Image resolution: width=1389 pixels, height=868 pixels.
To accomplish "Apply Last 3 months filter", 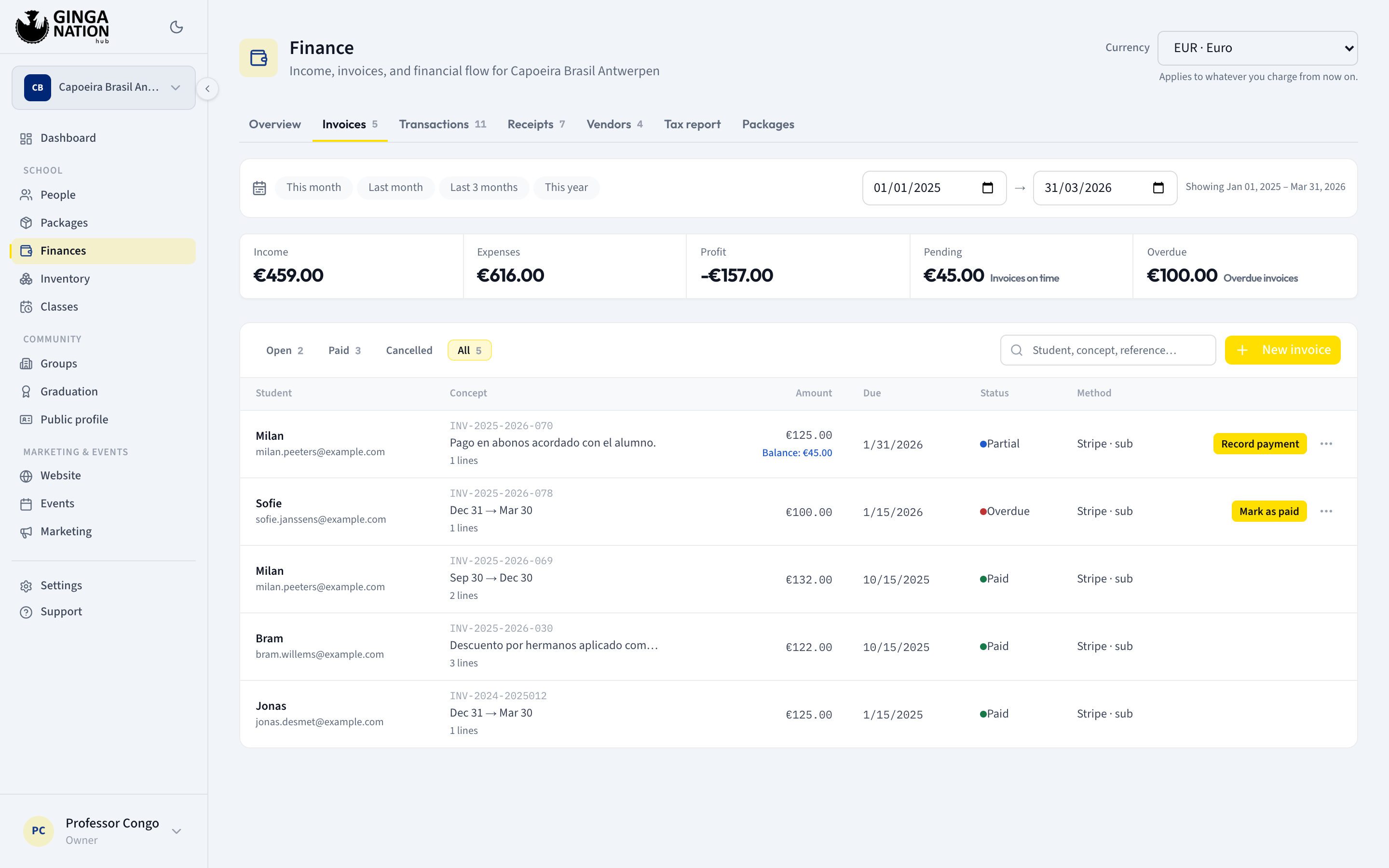I will click(484, 188).
